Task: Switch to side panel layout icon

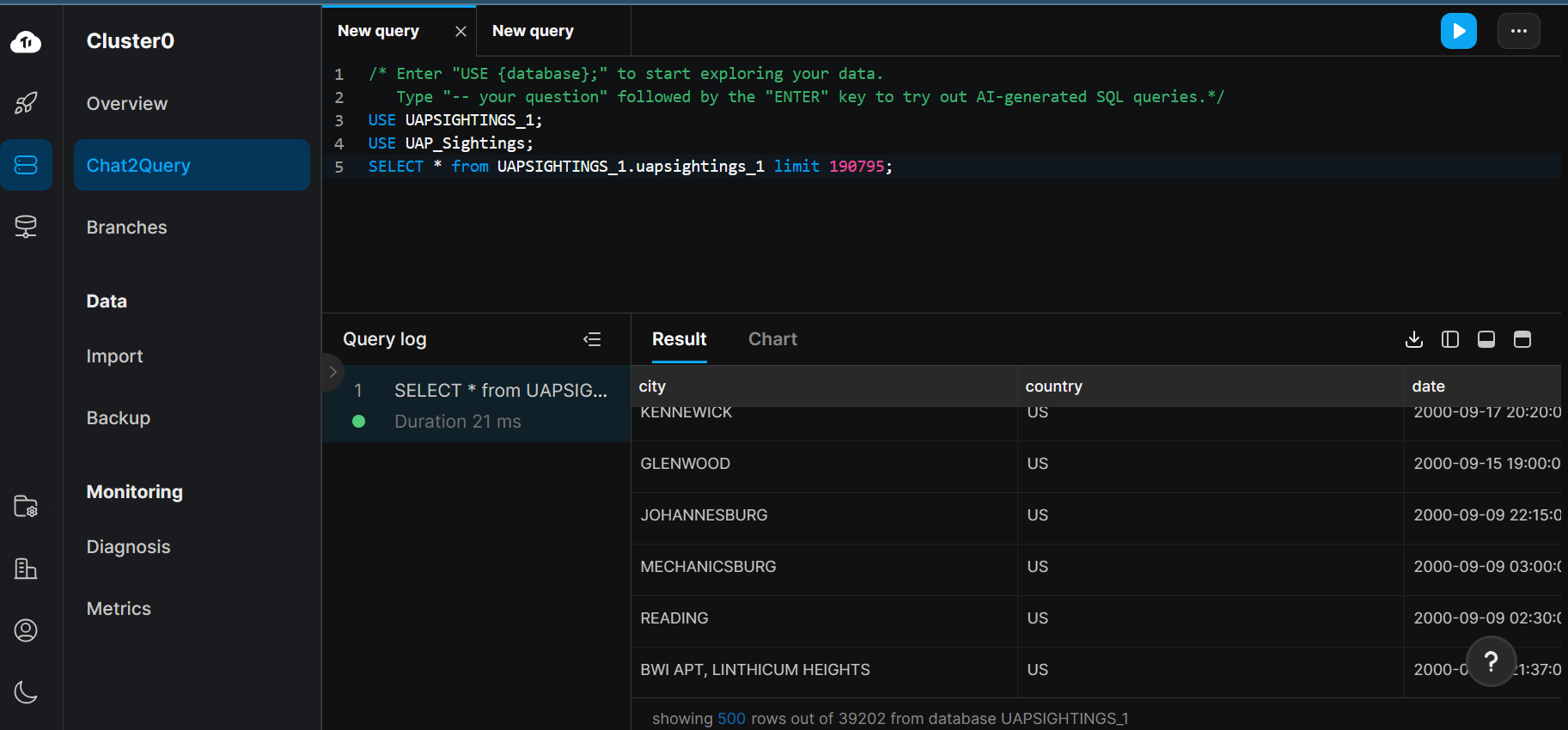Action: [x=1450, y=339]
